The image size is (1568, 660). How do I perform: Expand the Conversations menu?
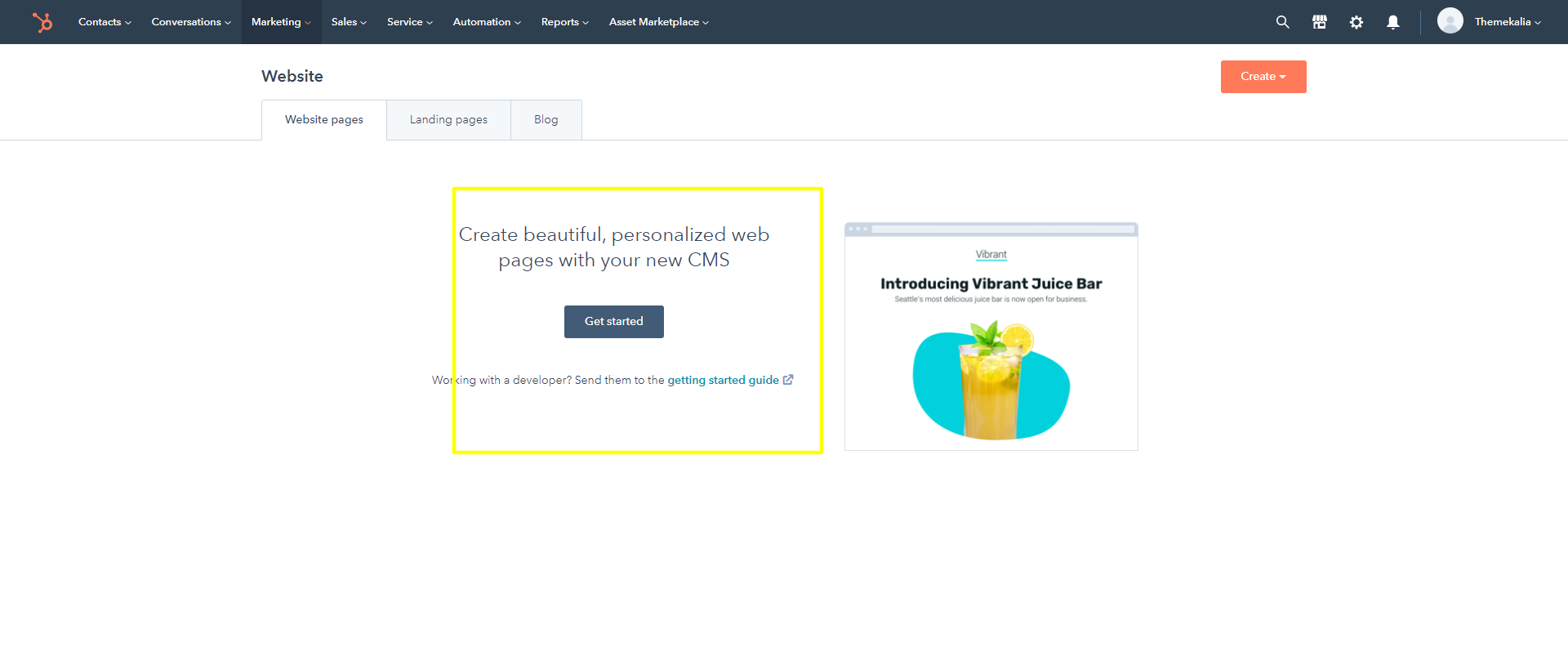point(191,22)
